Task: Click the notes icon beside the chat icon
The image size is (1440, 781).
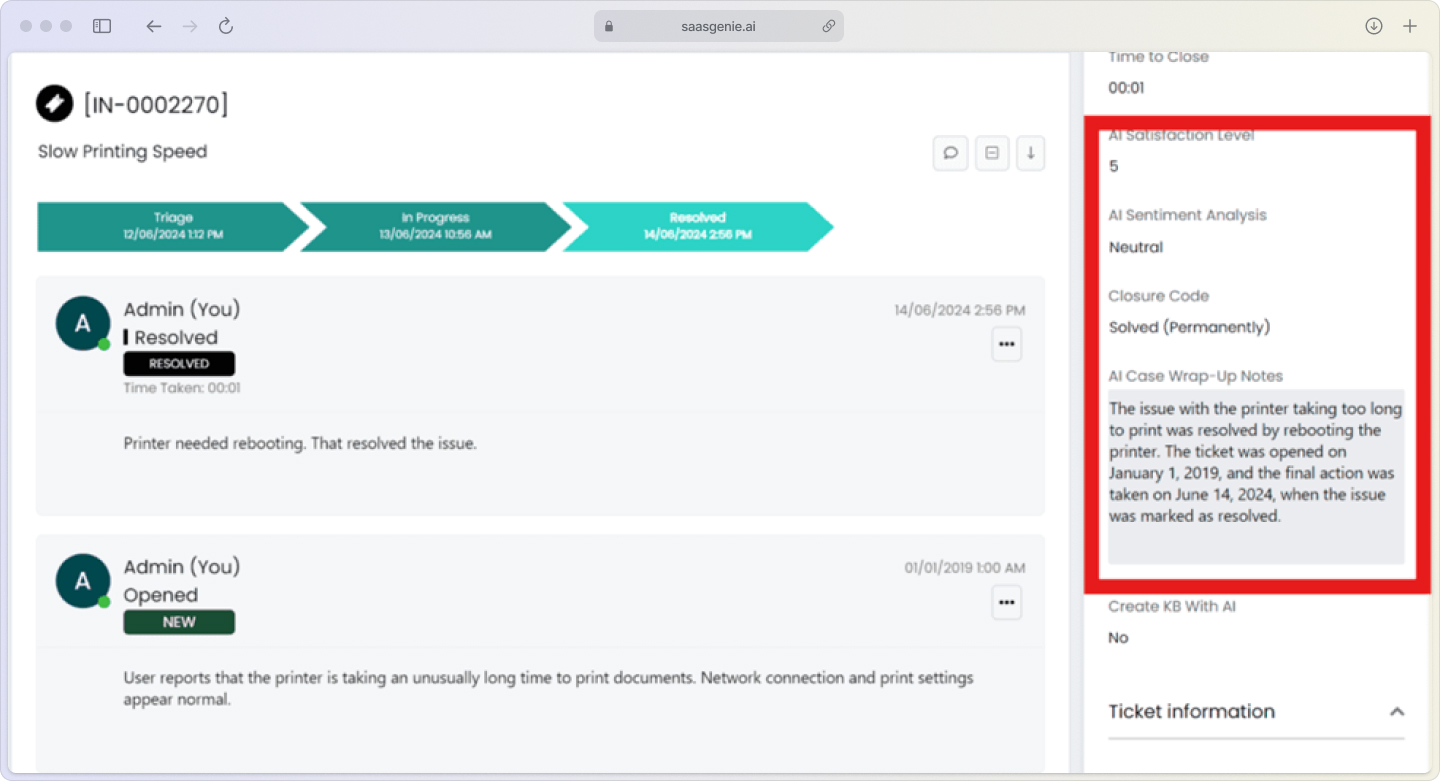Action: pos(990,152)
